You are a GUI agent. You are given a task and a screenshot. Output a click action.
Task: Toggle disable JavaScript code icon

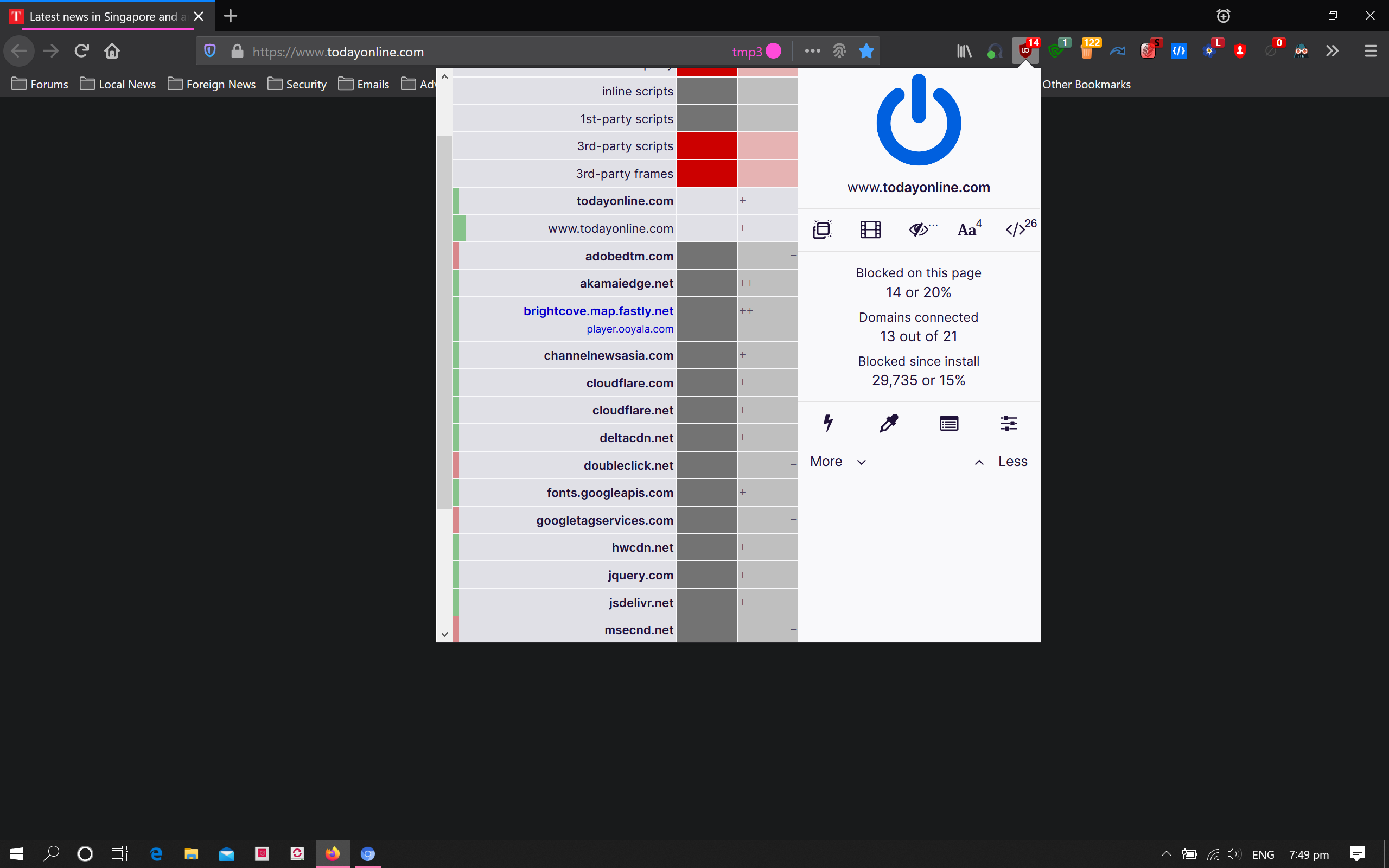point(1016,229)
